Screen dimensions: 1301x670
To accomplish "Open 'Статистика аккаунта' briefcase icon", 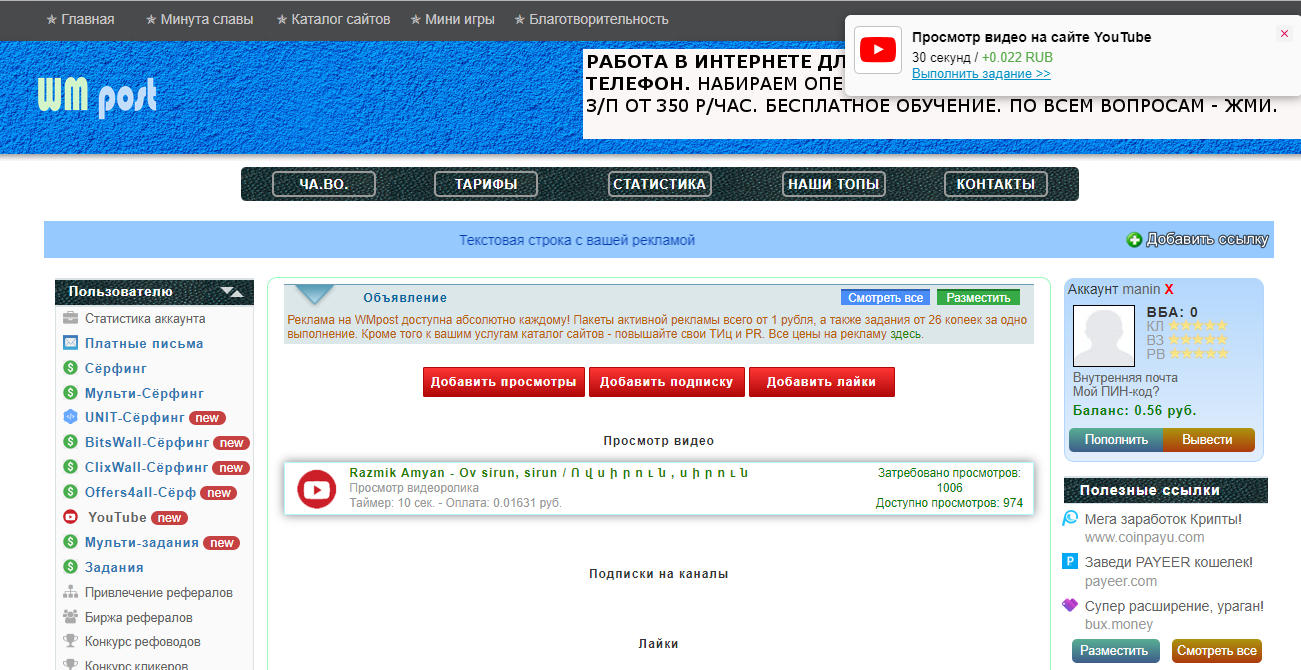I will [71, 319].
